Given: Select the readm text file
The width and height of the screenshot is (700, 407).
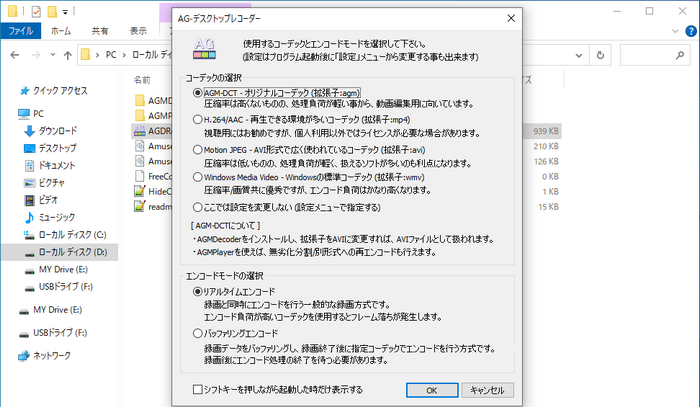Looking at the screenshot, I should coord(153,207).
